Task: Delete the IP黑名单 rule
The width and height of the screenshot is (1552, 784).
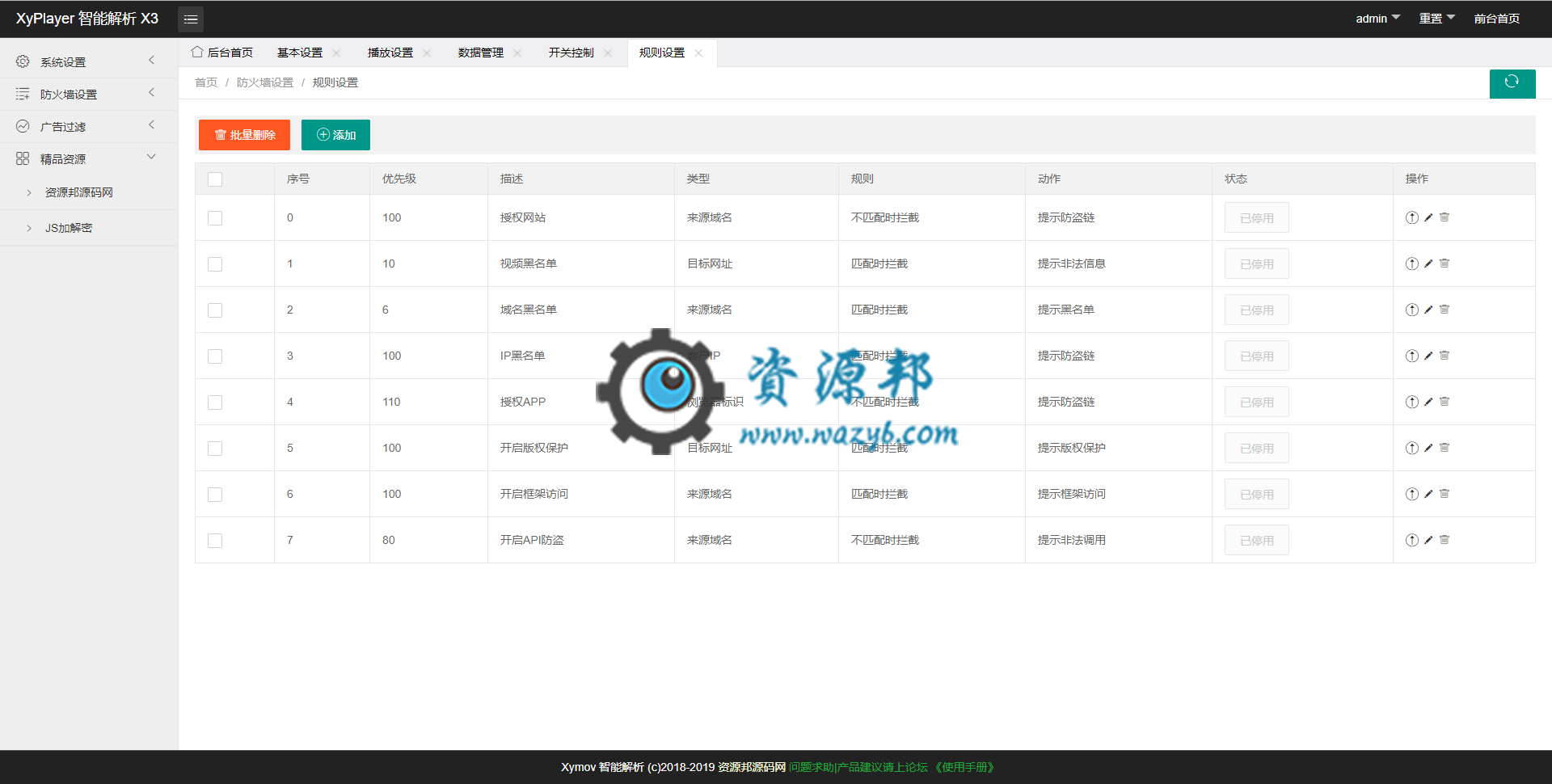Action: 1444,356
